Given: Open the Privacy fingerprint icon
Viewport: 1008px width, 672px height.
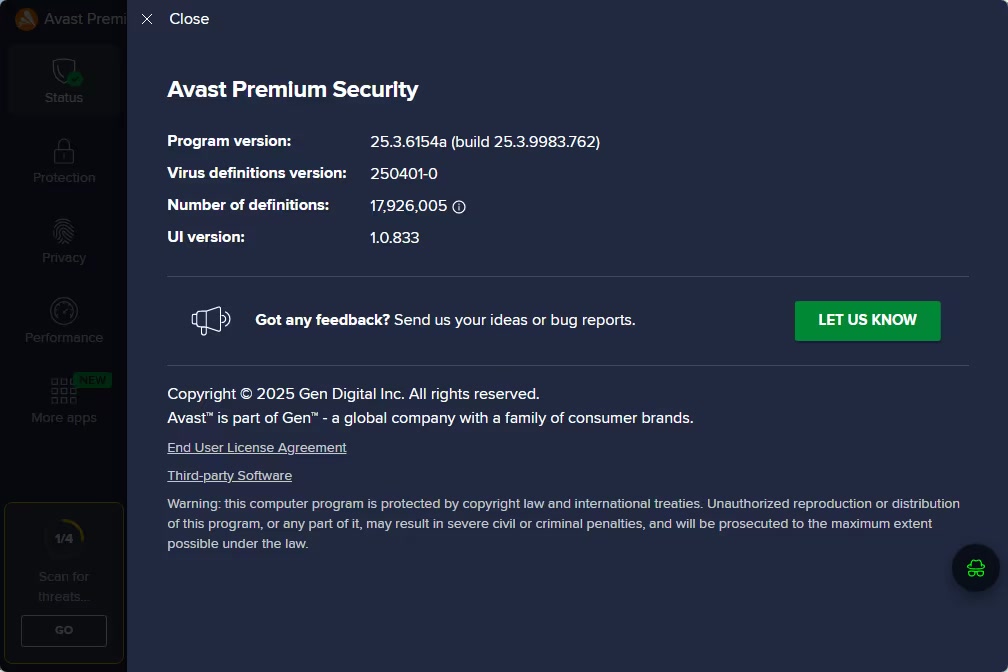Looking at the screenshot, I should pyautogui.click(x=64, y=232).
